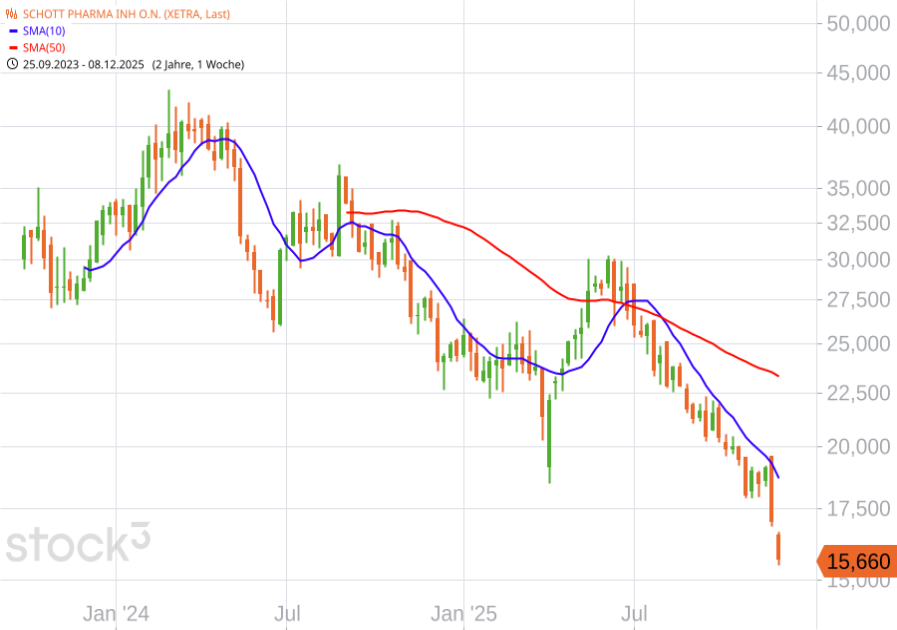The image size is (897, 630).
Task: Click the 20,000 price axis label
Action: click(x=857, y=447)
